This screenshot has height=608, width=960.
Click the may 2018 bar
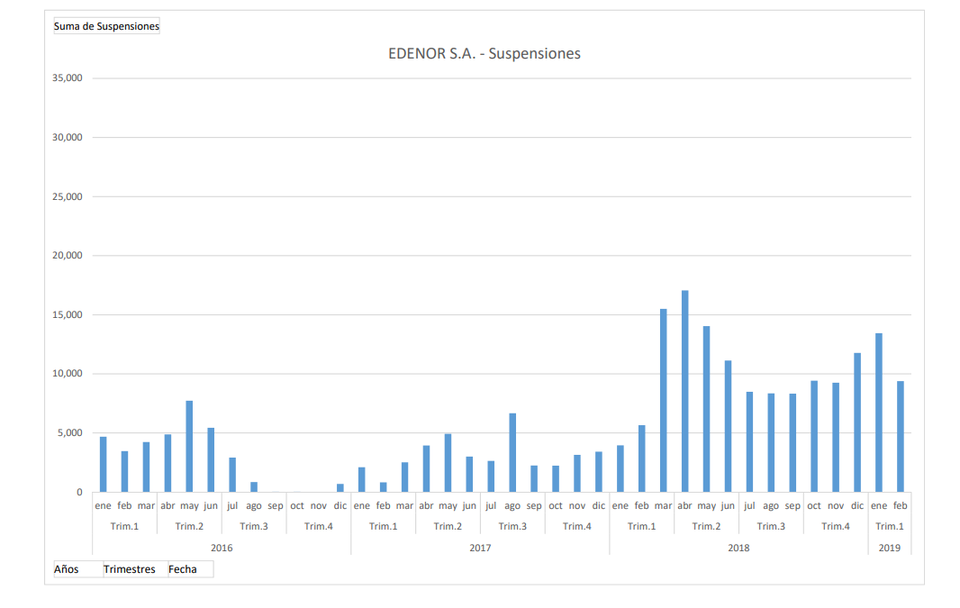707,409
